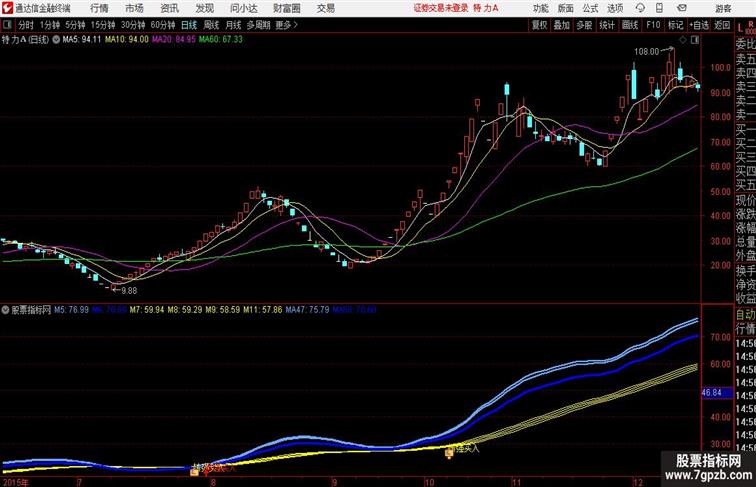Click the 返回 back button
The height and width of the screenshot is (487, 756).
click(722, 25)
